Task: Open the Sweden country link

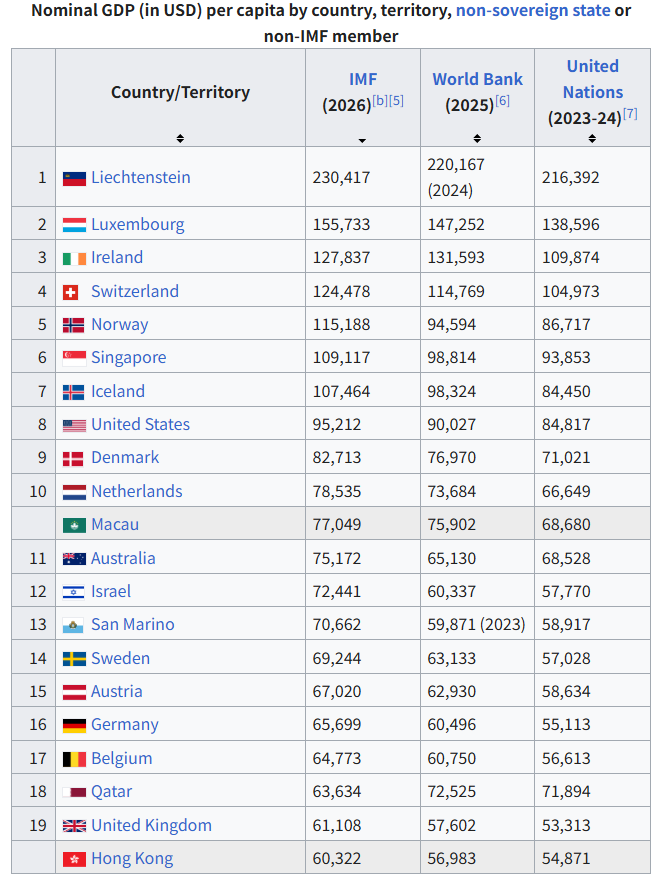Action: click(x=120, y=658)
